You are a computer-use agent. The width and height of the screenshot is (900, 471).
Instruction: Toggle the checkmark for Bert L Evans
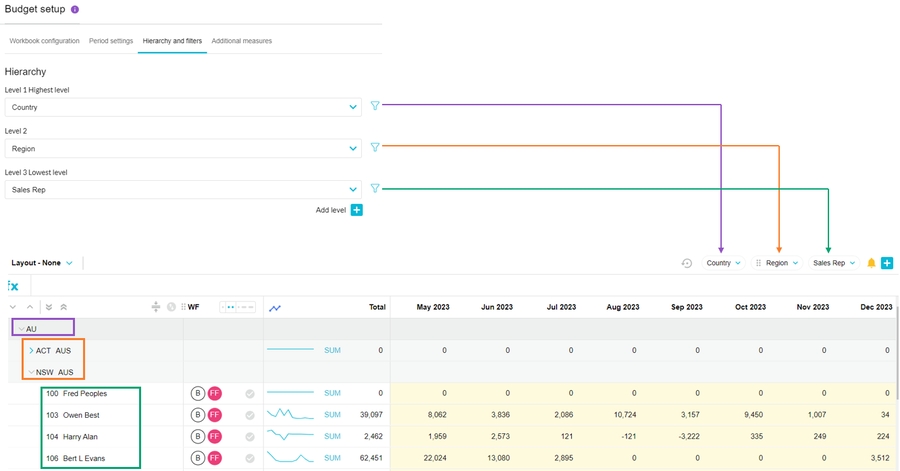(250, 458)
